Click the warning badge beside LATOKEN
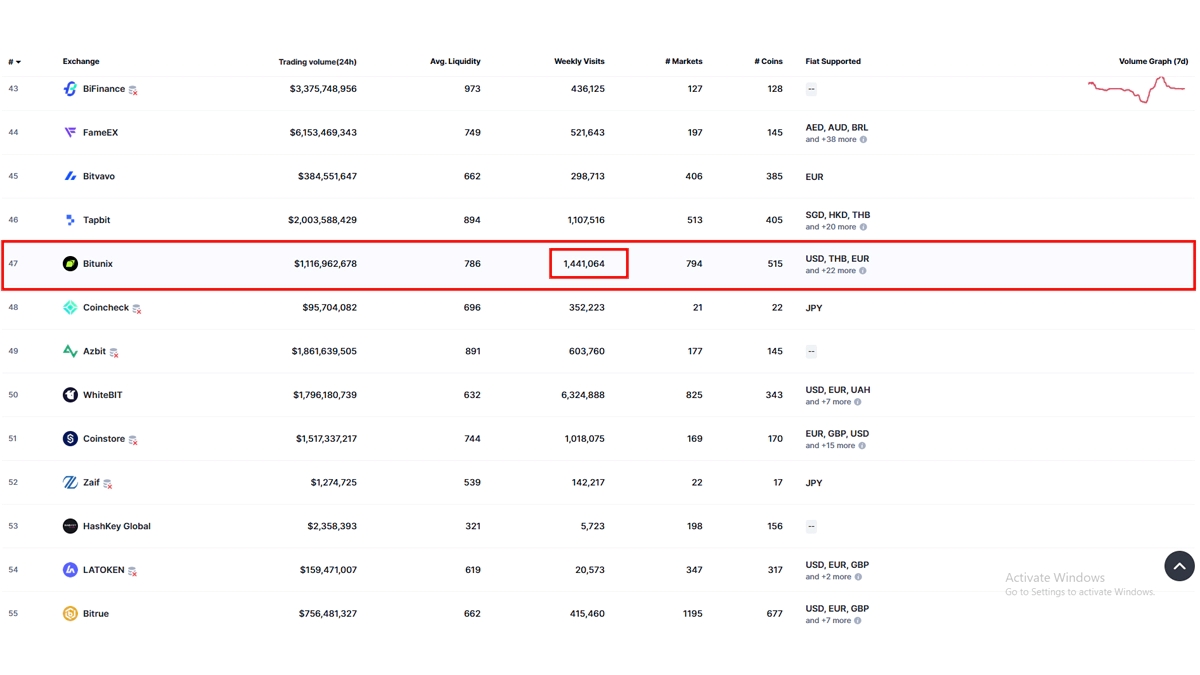 tap(133, 571)
